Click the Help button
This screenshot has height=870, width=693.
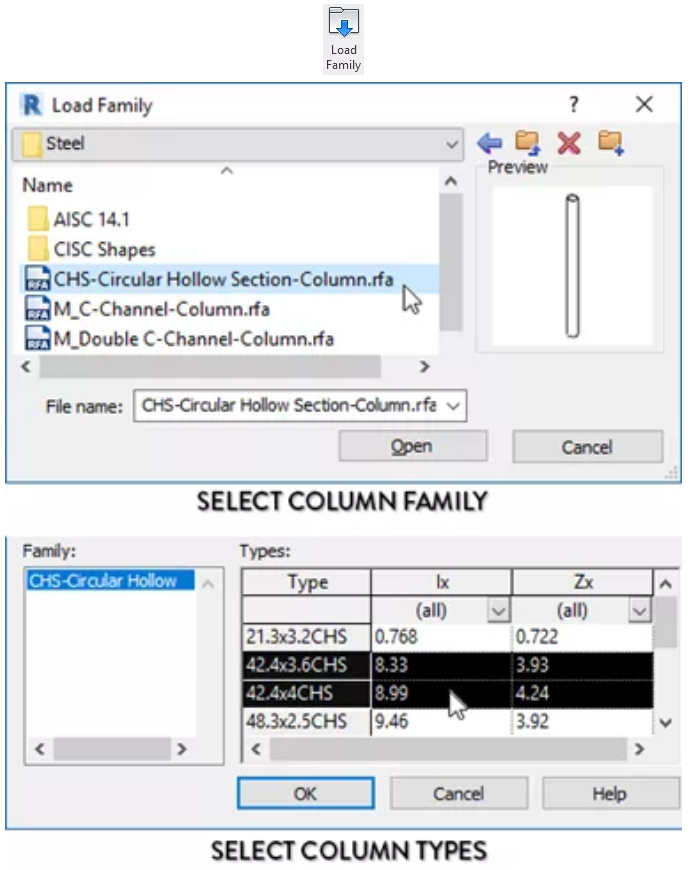click(610, 793)
